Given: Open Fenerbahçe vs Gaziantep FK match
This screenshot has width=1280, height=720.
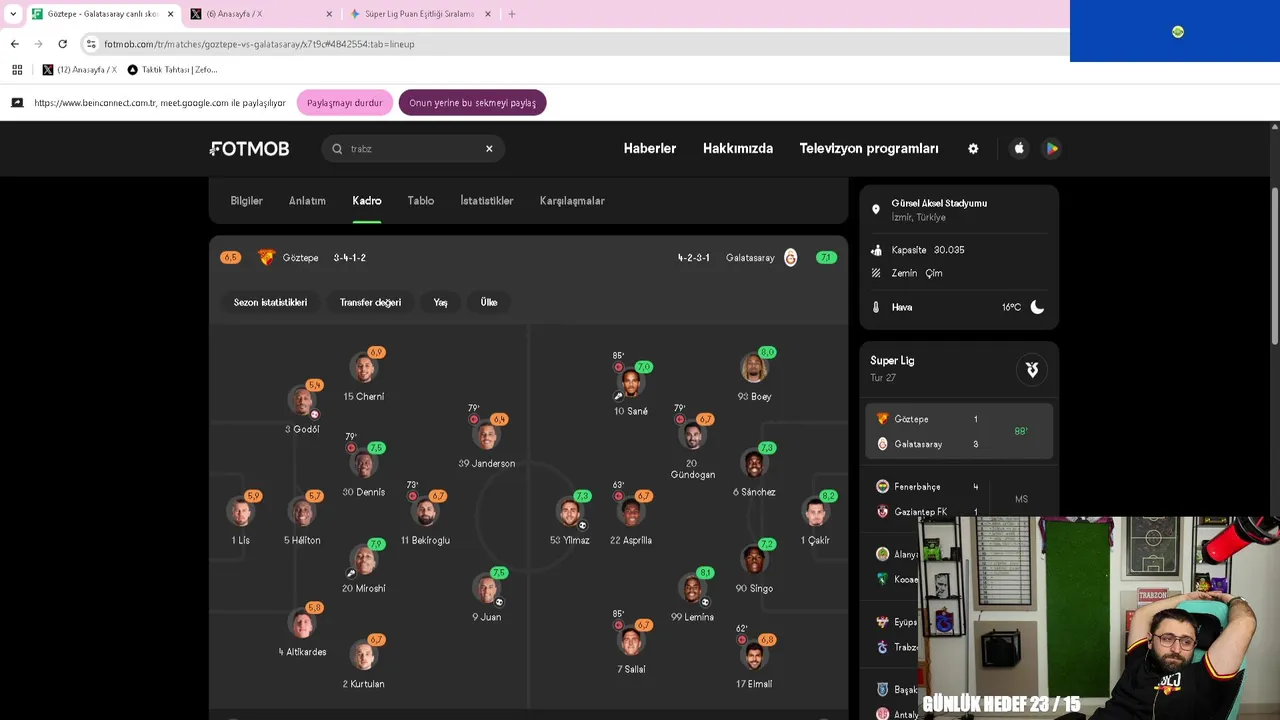Looking at the screenshot, I should pos(958,499).
